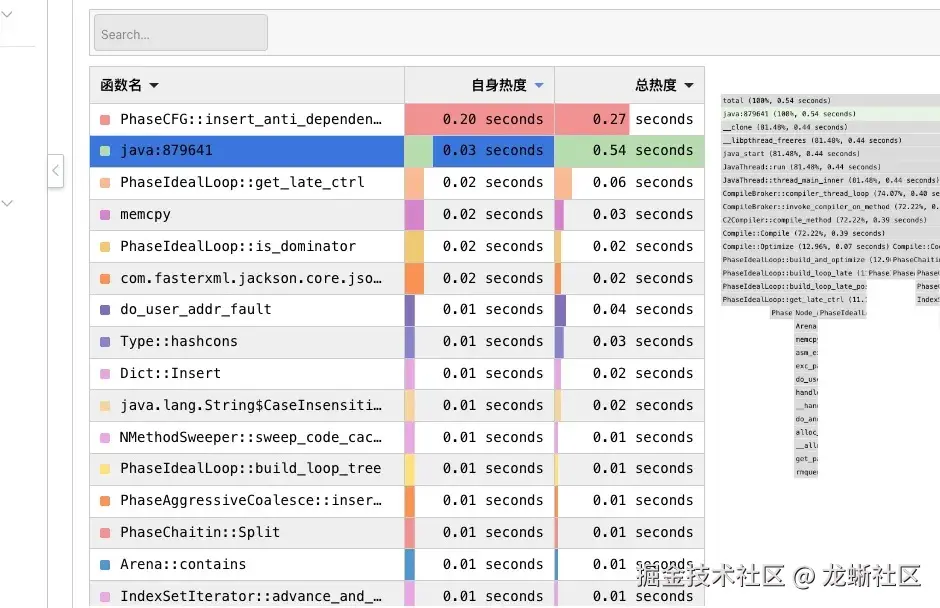Click 0.20 seconds self-heat cell
This screenshot has height=608, width=940.
(x=480, y=119)
